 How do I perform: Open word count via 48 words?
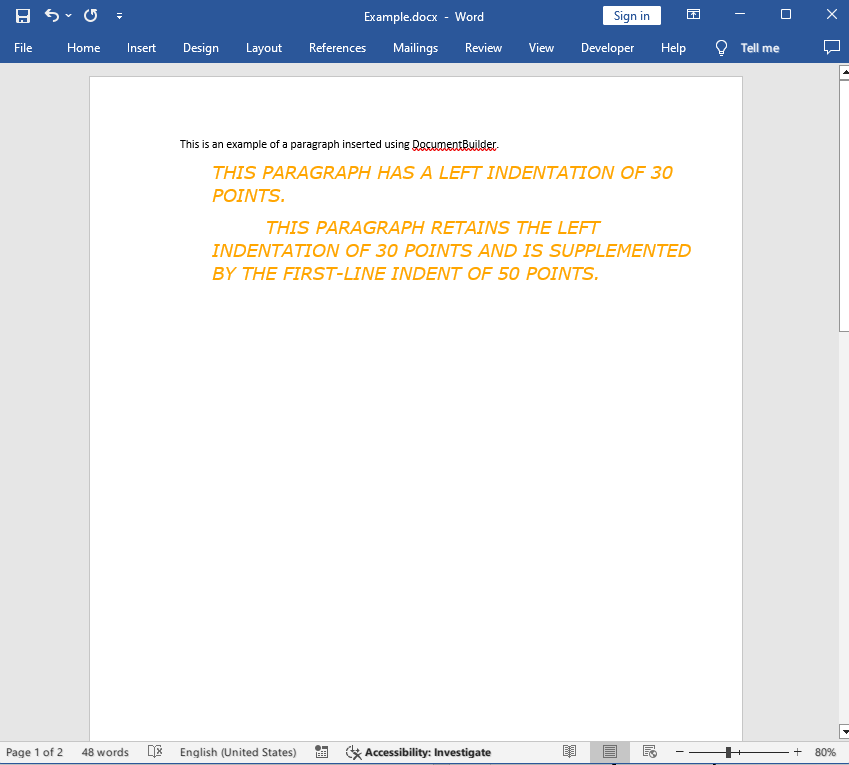coord(105,752)
